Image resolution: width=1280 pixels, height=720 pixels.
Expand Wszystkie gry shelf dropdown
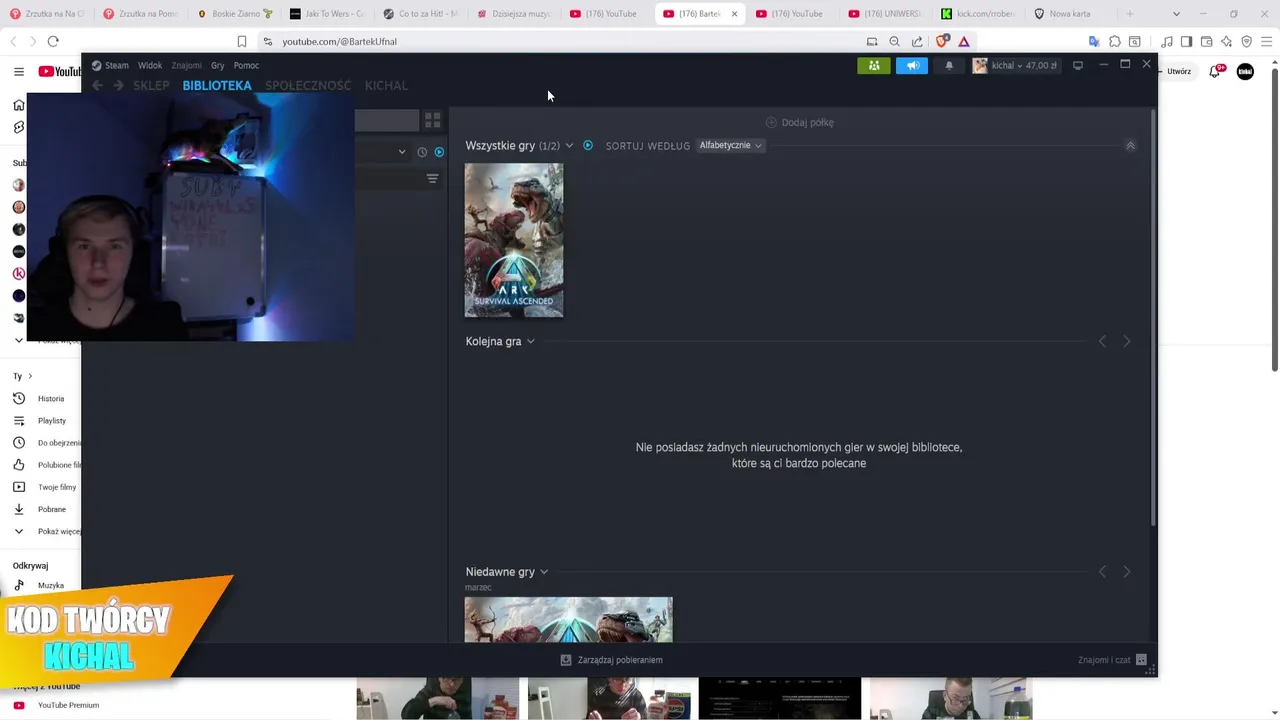[x=569, y=146]
